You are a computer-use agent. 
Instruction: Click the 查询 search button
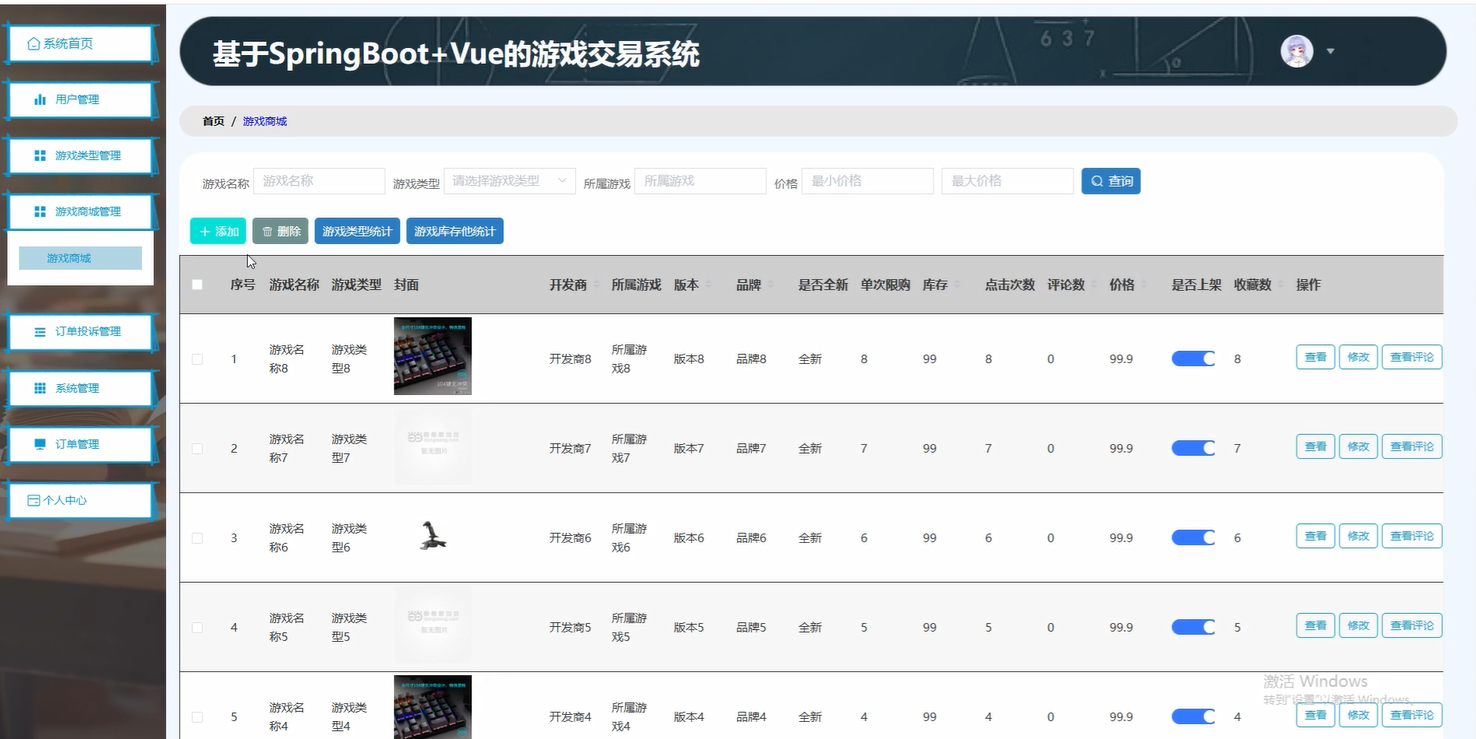click(1111, 181)
